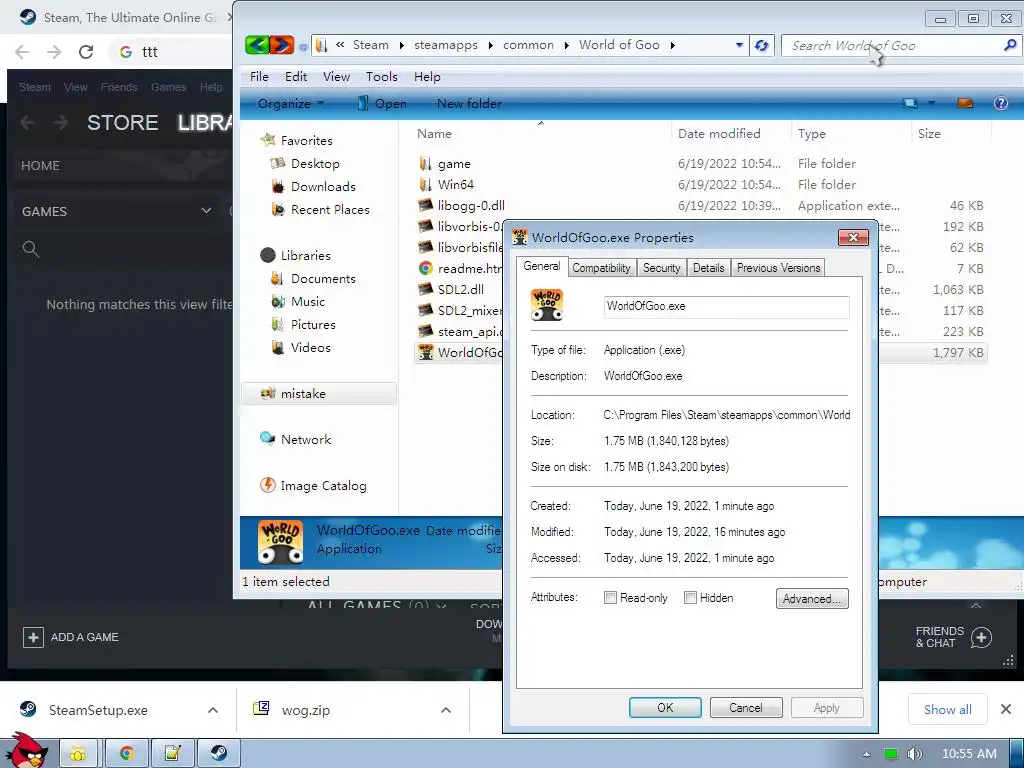Open Pictures library
This screenshot has width=1024, height=768.
pos(313,324)
